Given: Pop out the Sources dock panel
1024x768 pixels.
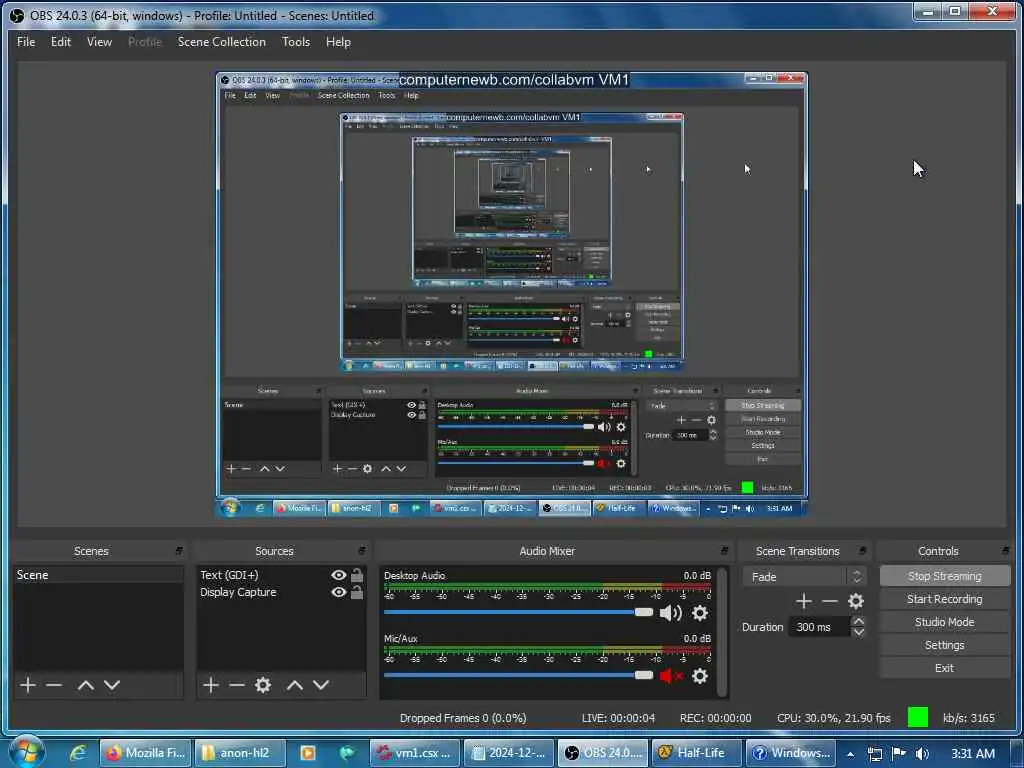Looking at the screenshot, I should pos(362,551).
